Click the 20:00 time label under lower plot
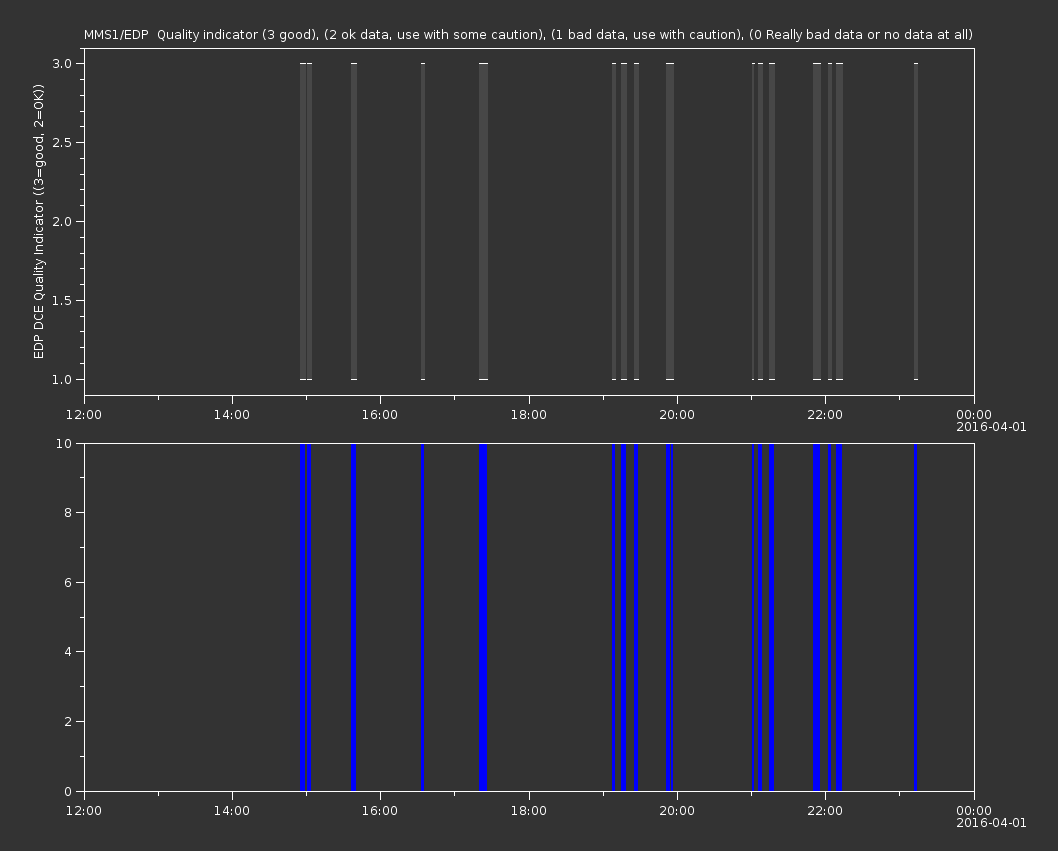This screenshot has height=851, width=1058. tap(677, 811)
